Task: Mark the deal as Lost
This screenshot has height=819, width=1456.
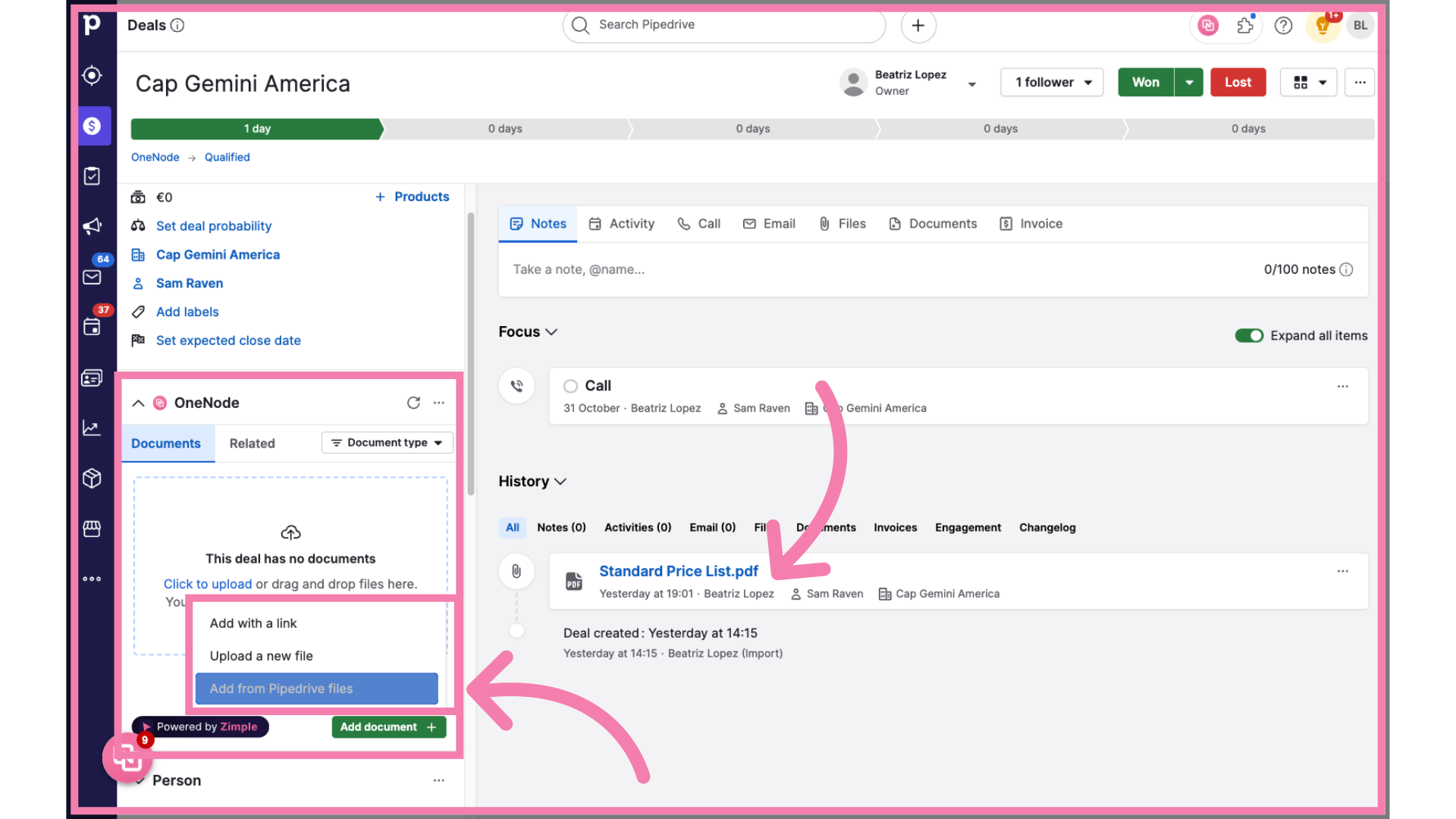Action: 1238,82
